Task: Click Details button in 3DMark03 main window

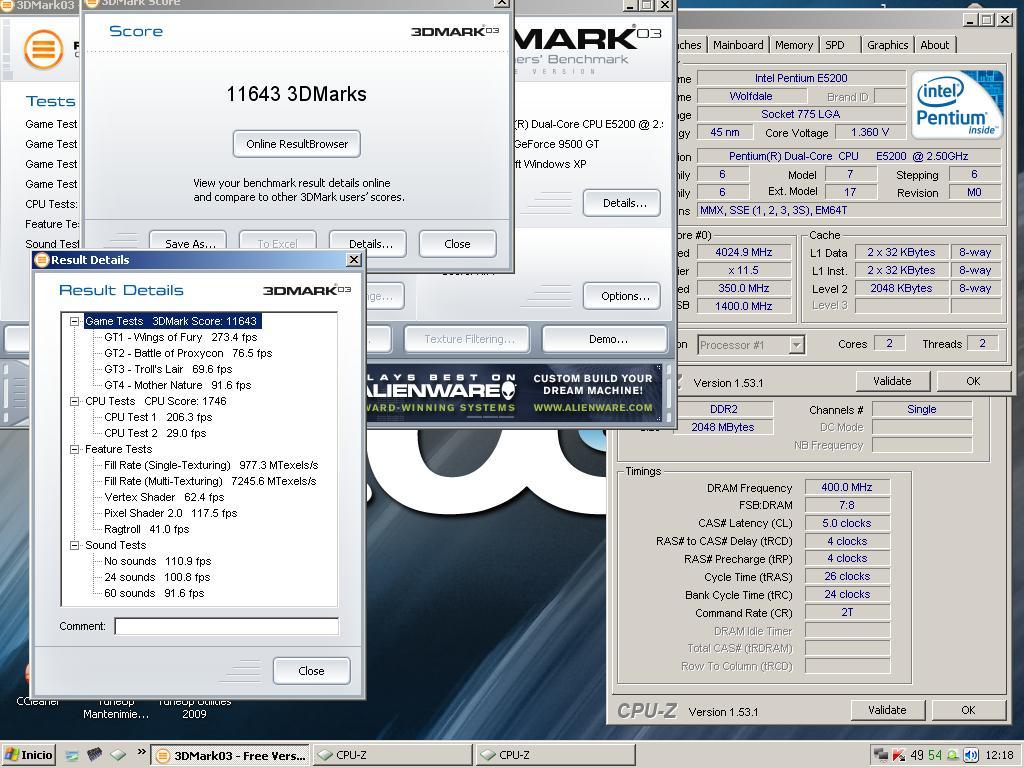Action: click(x=622, y=203)
